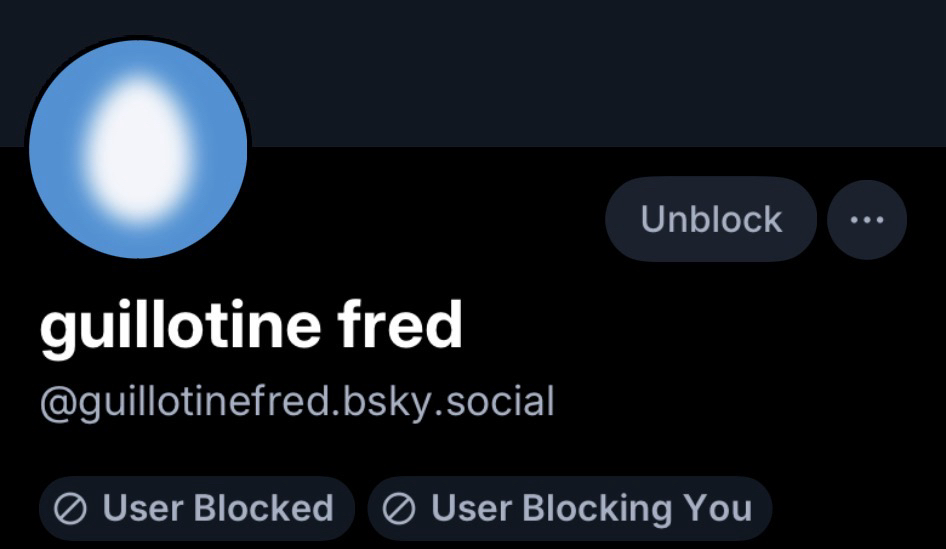Click the word "You" in the second badge
Viewport: 946px width, 549px height.
point(717,508)
